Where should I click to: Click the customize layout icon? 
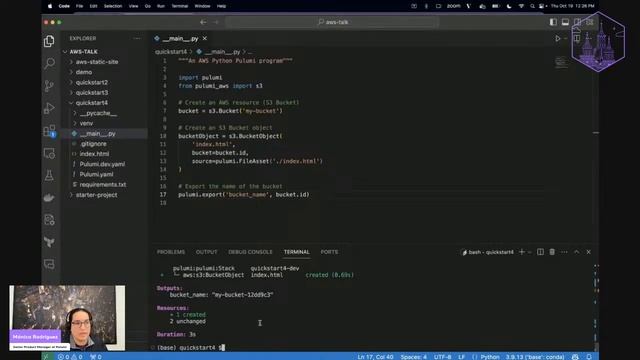point(590,22)
